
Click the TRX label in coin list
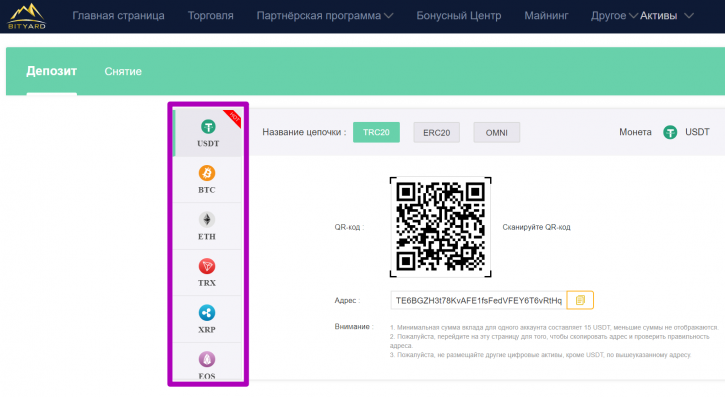click(x=207, y=283)
